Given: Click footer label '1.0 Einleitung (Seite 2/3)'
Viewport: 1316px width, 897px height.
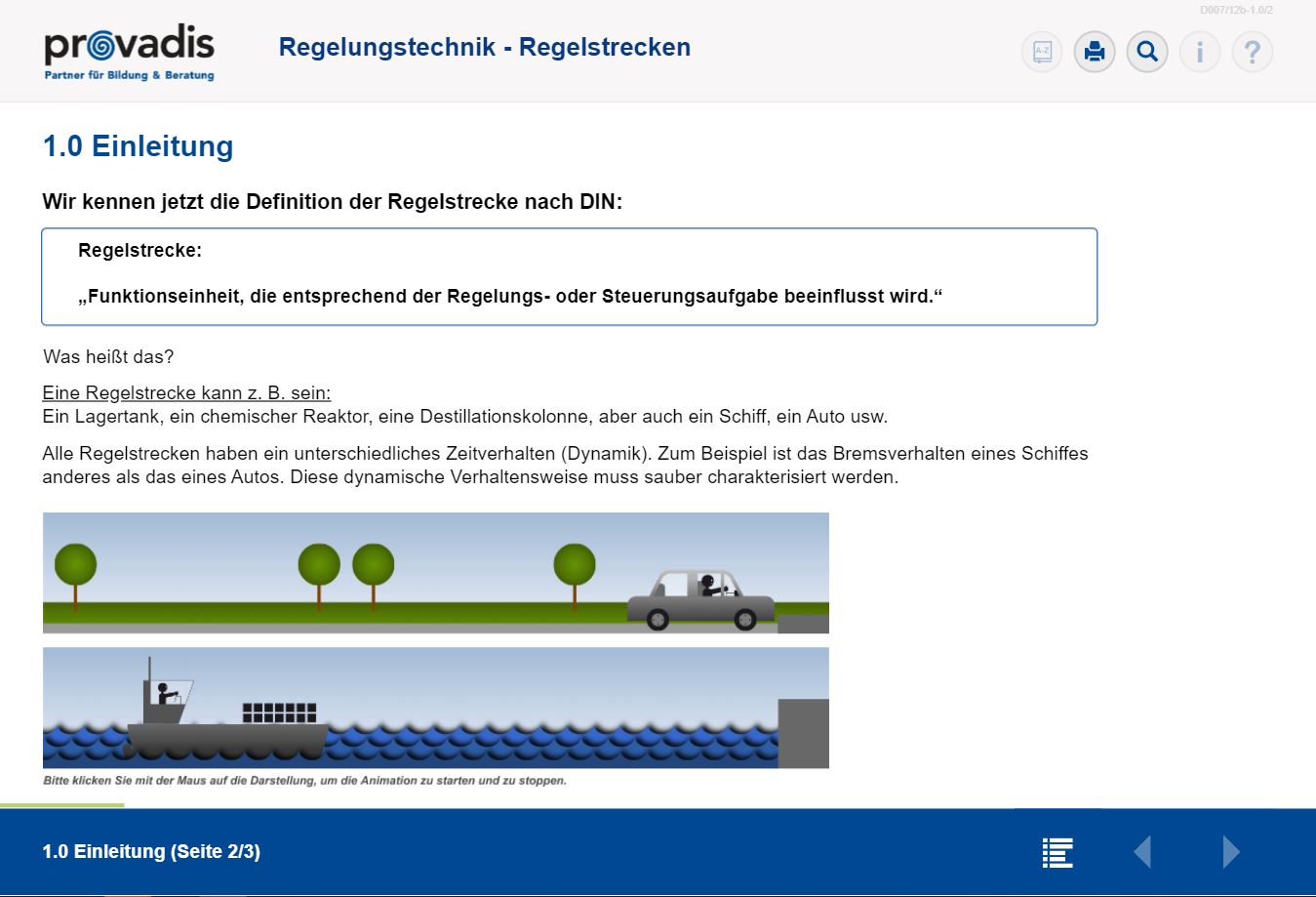Looking at the screenshot, I should (x=151, y=851).
